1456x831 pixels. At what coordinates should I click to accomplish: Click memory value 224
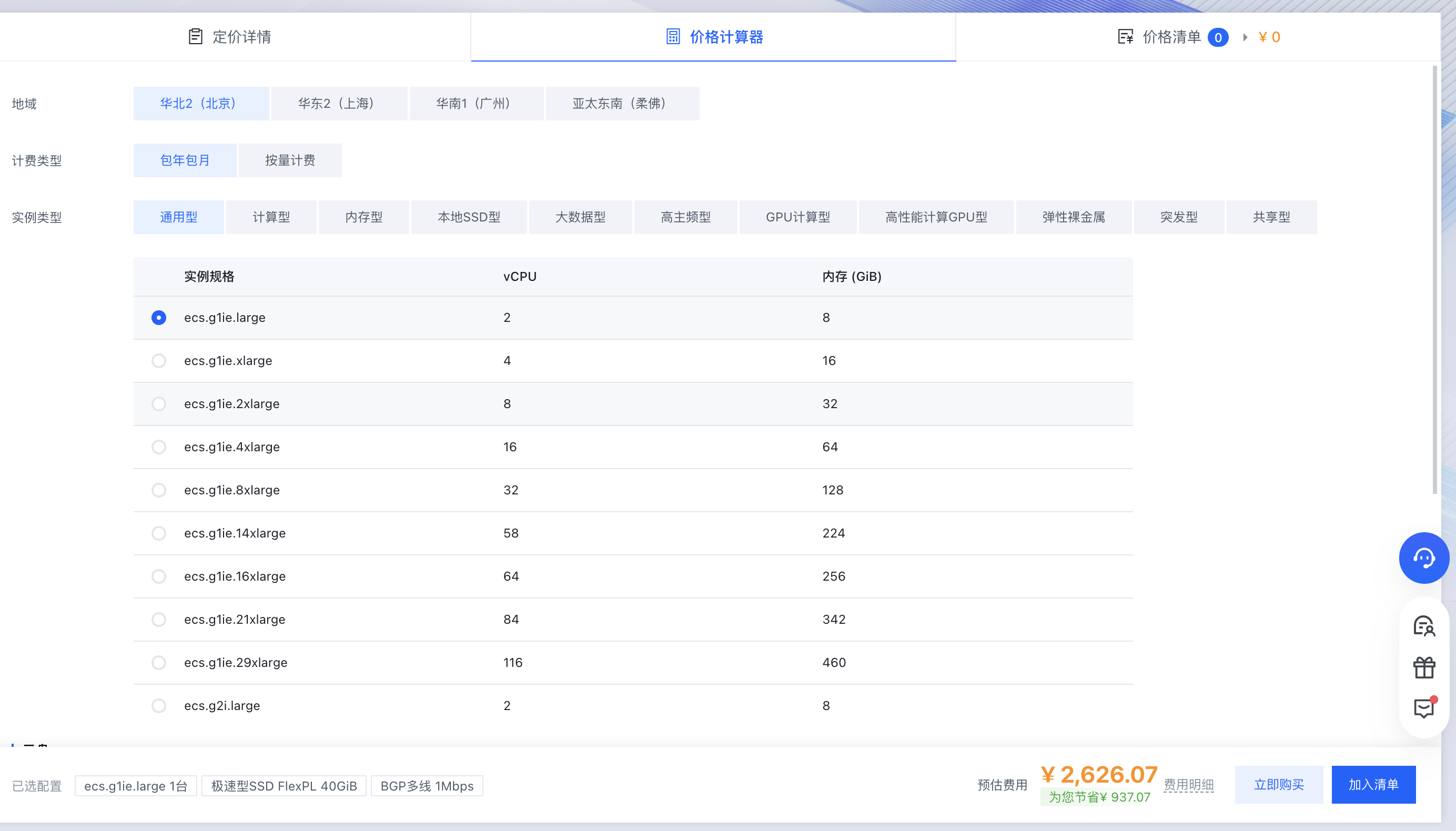pyautogui.click(x=833, y=533)
